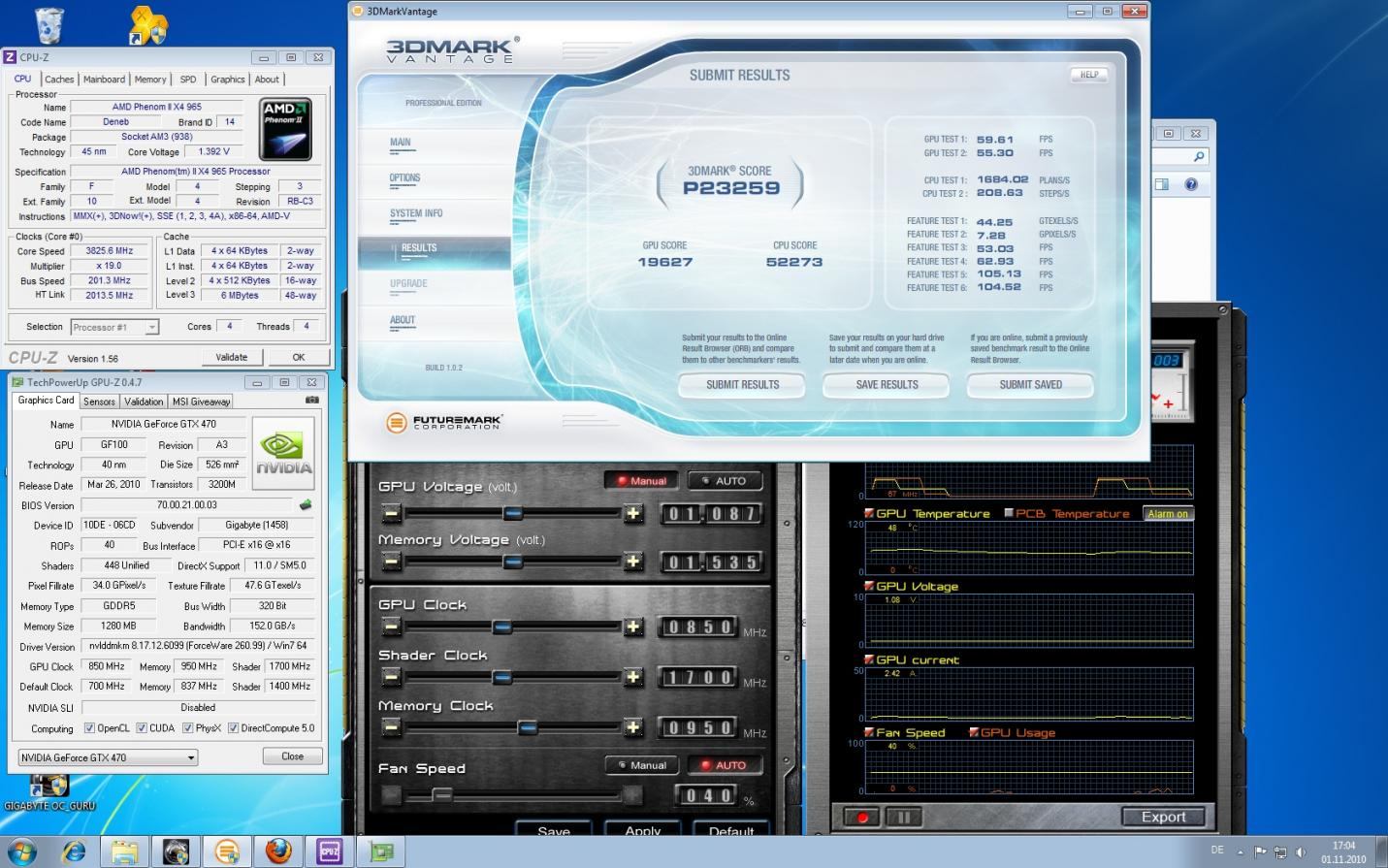Image resolution: width=1388 pixels, height=868 pixels.
Task: Select OPTIONS in 3DMark Vantage sidebar
Action: (x=405, y=178)
